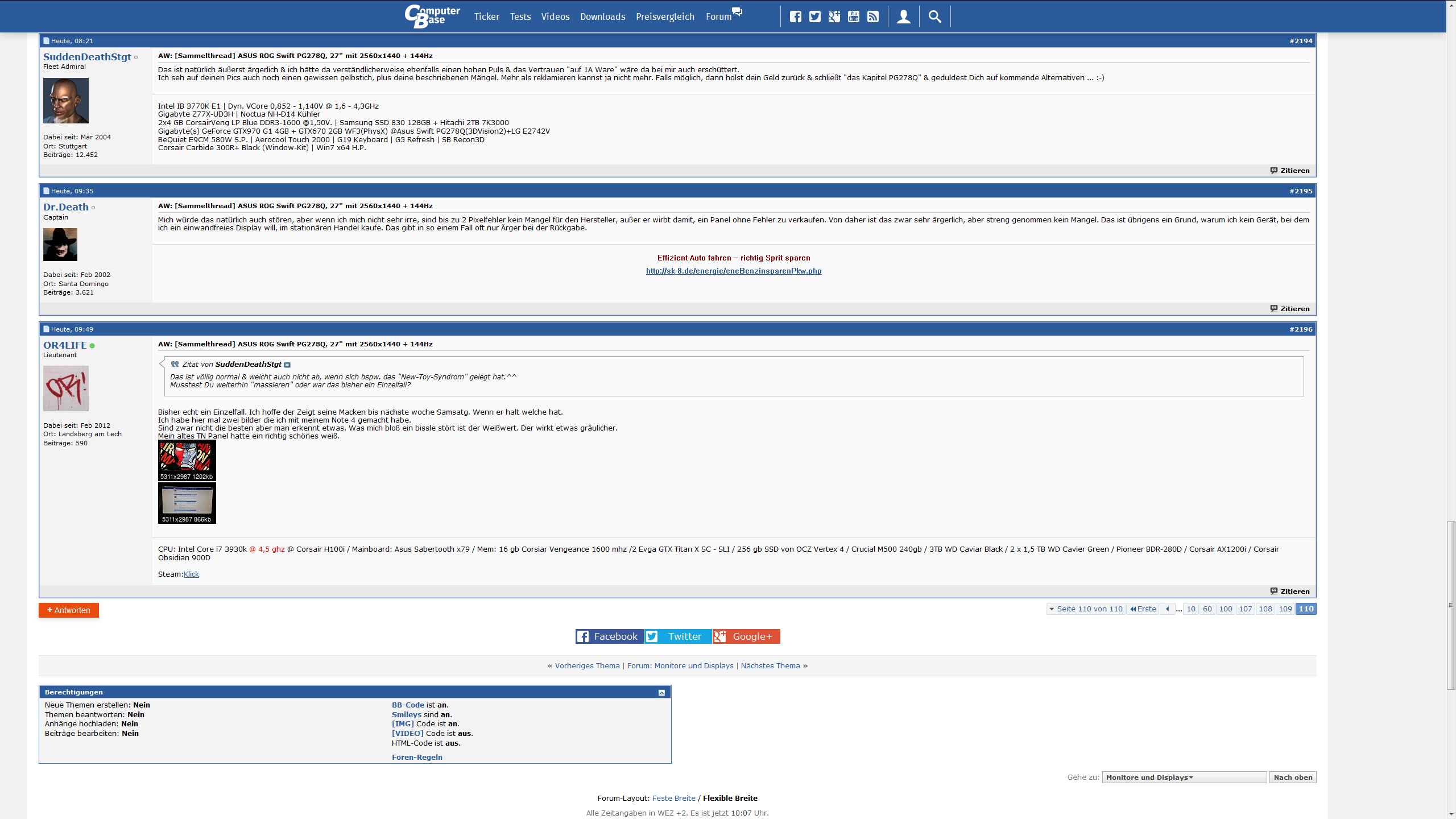The height and width of the screenshot is (819, 1456).
Task: Open the search magnifier icon
Action: click(x=934, y=16)
